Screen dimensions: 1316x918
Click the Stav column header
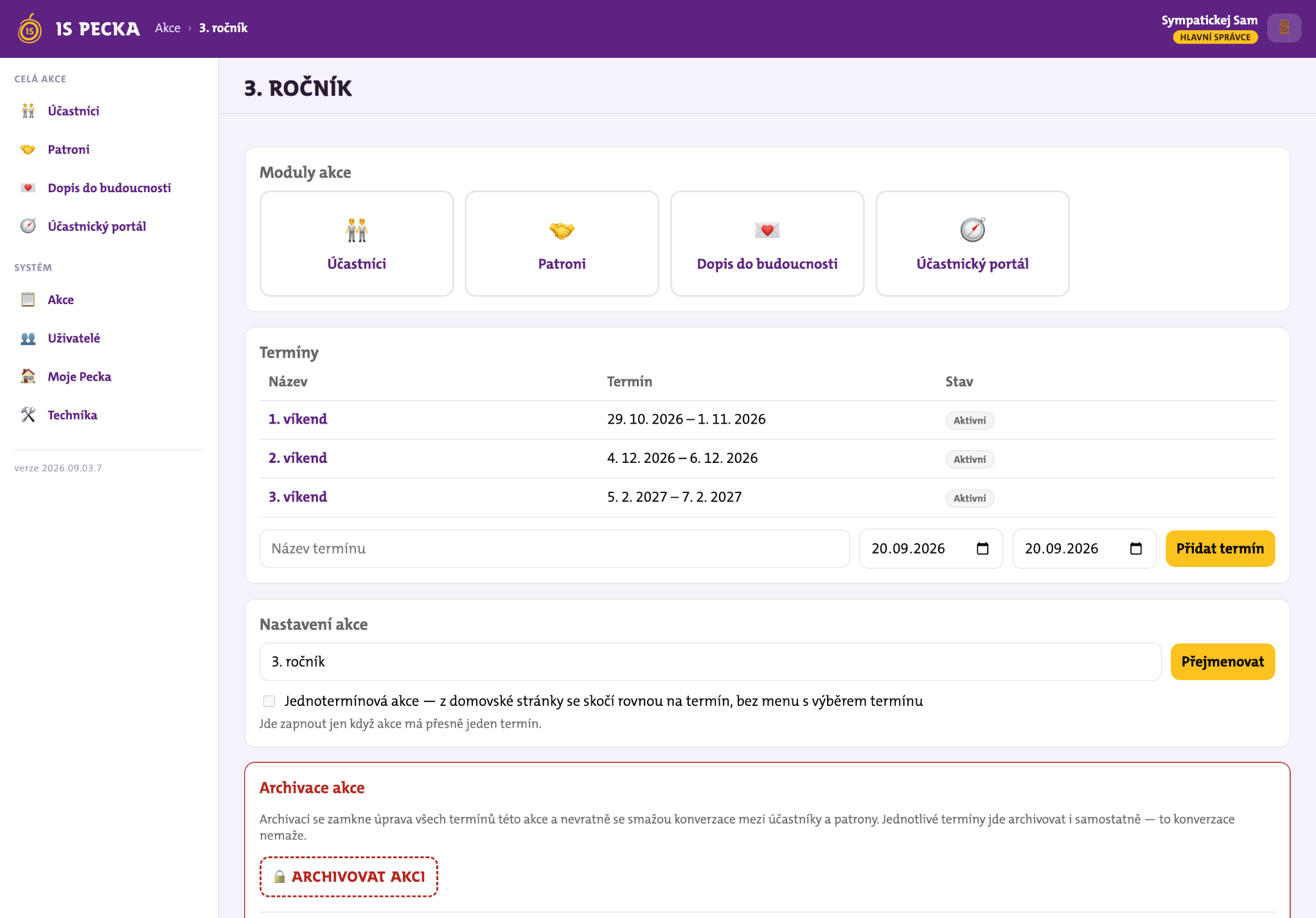pyautogui.click(x=959, y=381)
